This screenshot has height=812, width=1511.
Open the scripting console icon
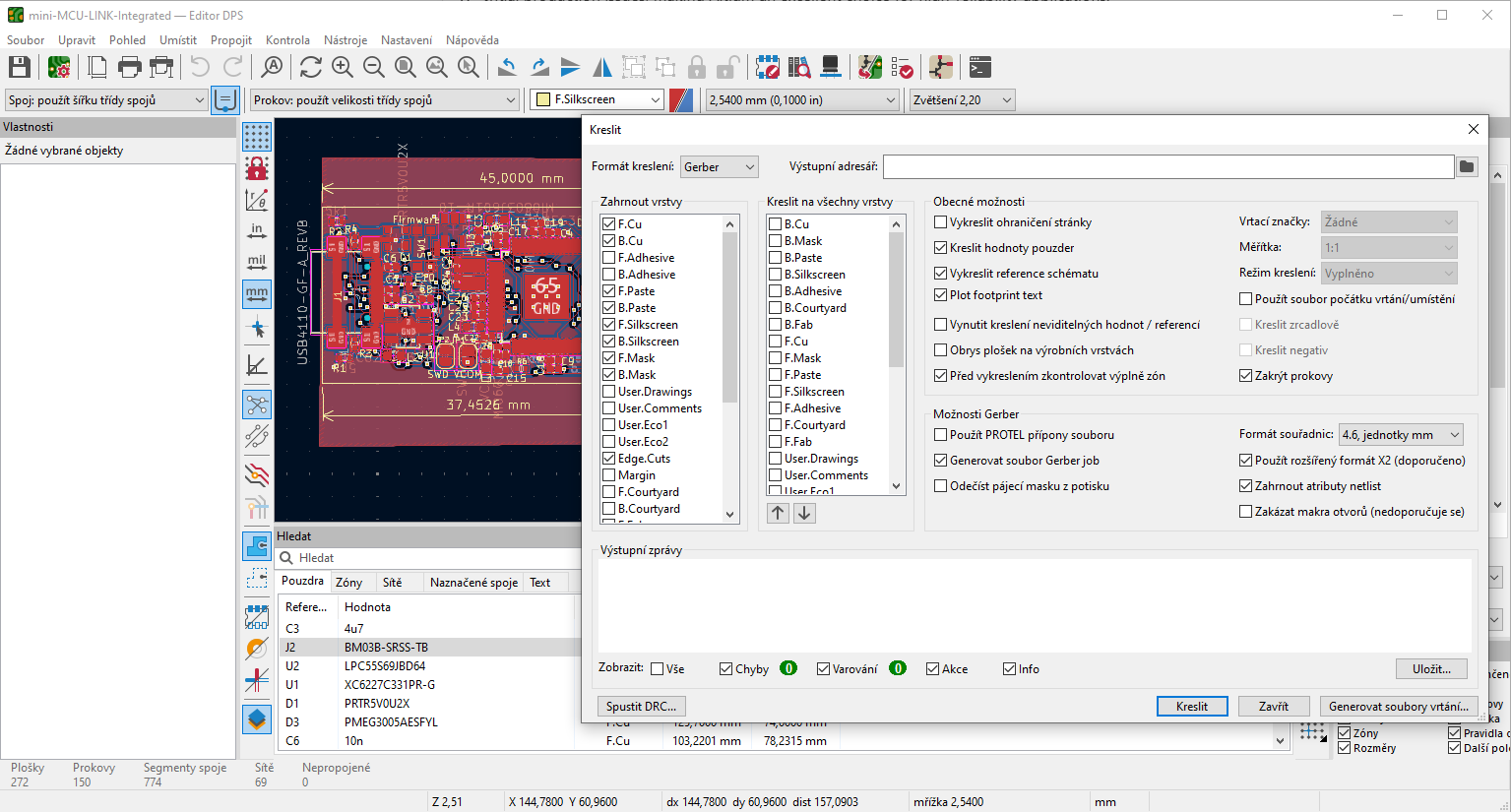pyautogui.click(x=979, y=67)
